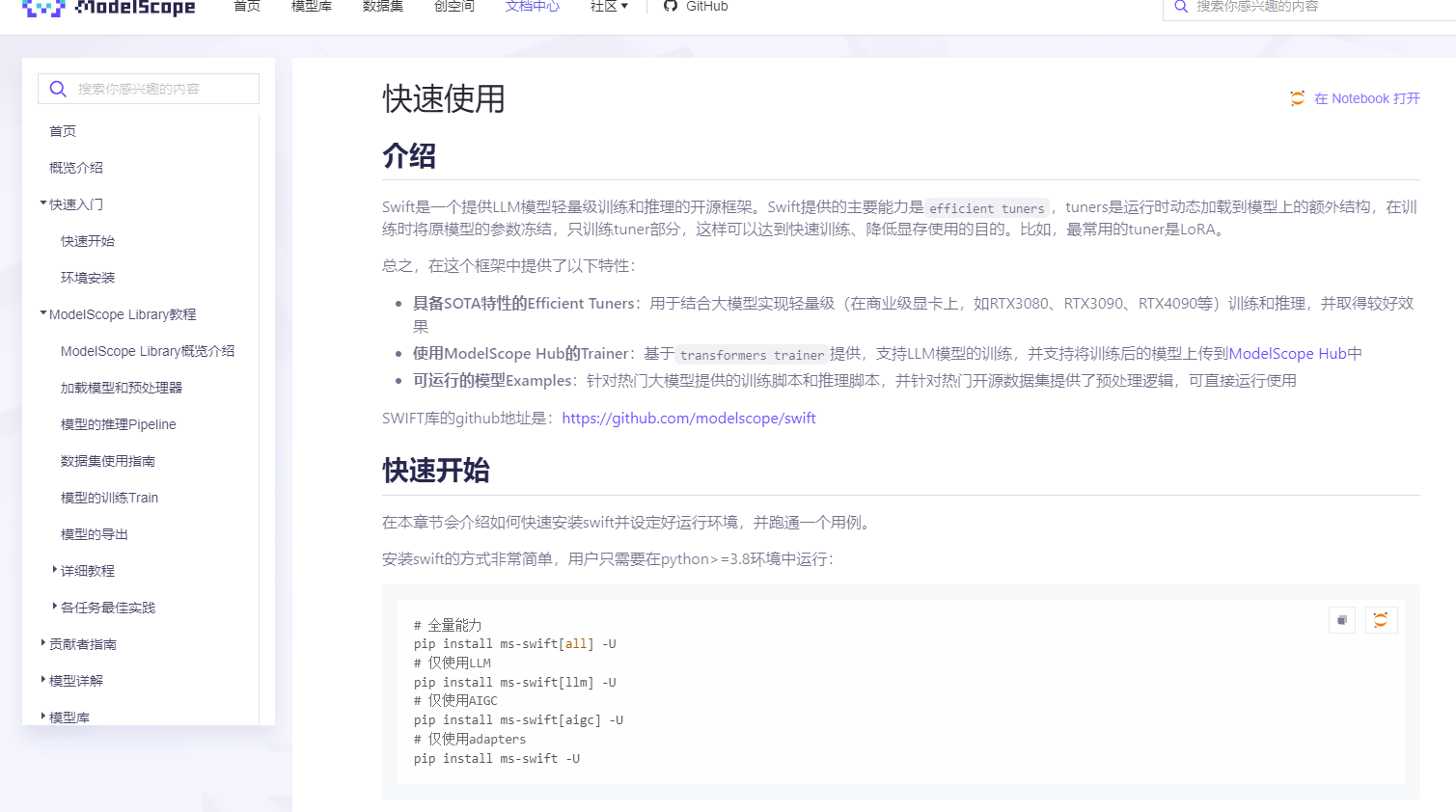Image resolution: width=1456 pixels, height=812 pixels.
Task: Click the Notebook icon beside 在 Notebook 打开
Action: [x=1298, y=98]
